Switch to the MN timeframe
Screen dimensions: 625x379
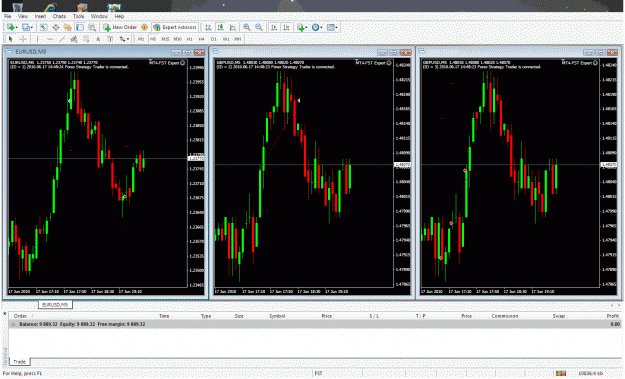click(238, 39)
